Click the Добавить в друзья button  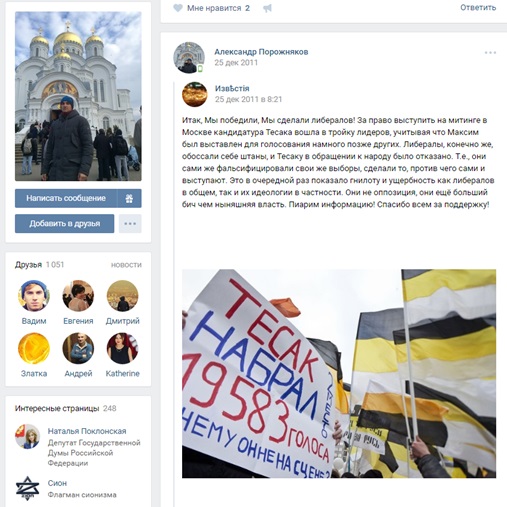click(65, 223)
